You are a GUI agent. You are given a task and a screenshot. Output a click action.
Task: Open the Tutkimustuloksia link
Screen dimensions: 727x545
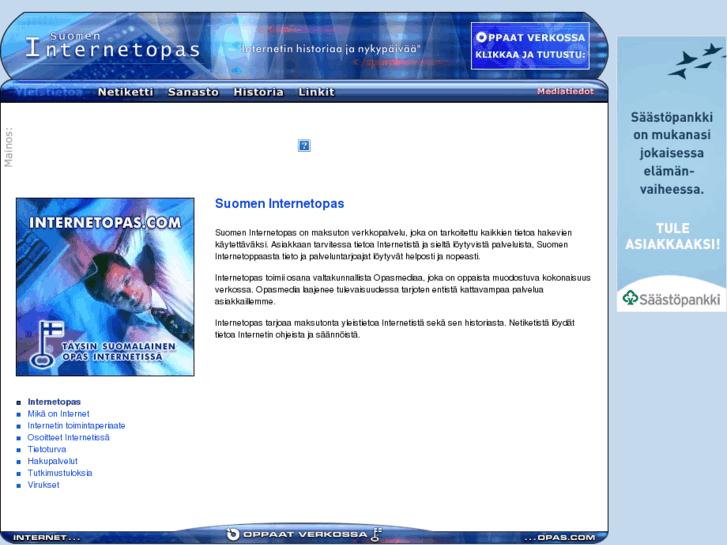click(x=60, y=473)
